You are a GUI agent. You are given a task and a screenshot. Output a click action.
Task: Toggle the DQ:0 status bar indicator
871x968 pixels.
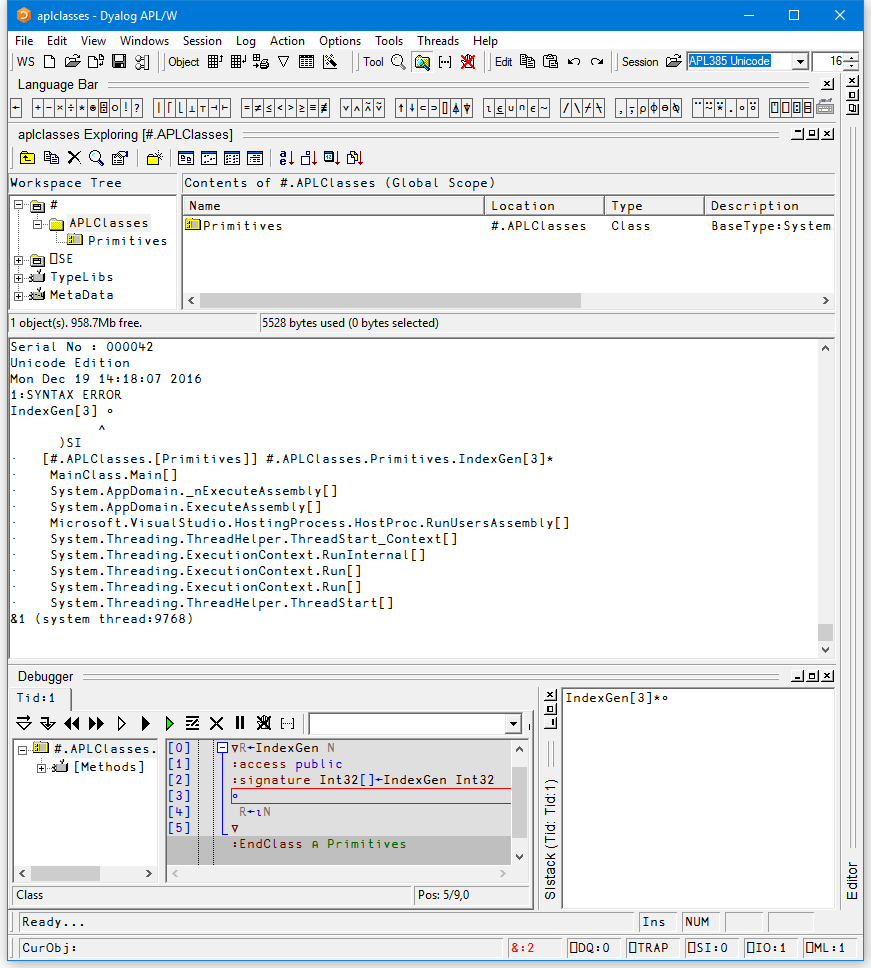click(589, 948)
